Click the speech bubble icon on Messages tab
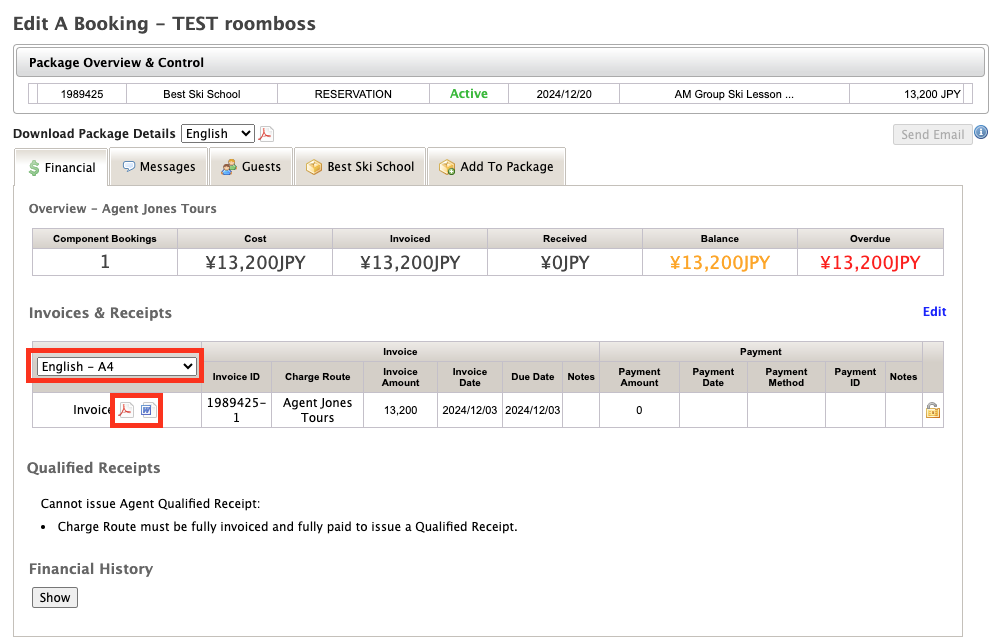 (x=129, y=167)
